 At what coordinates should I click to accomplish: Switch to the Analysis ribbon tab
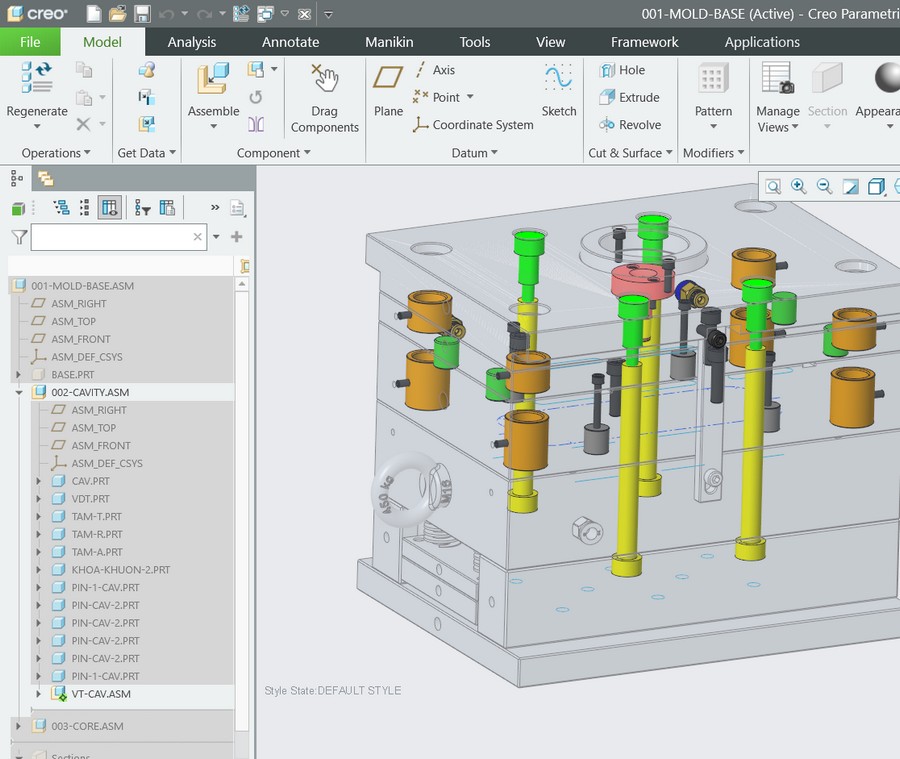(192, 42)
